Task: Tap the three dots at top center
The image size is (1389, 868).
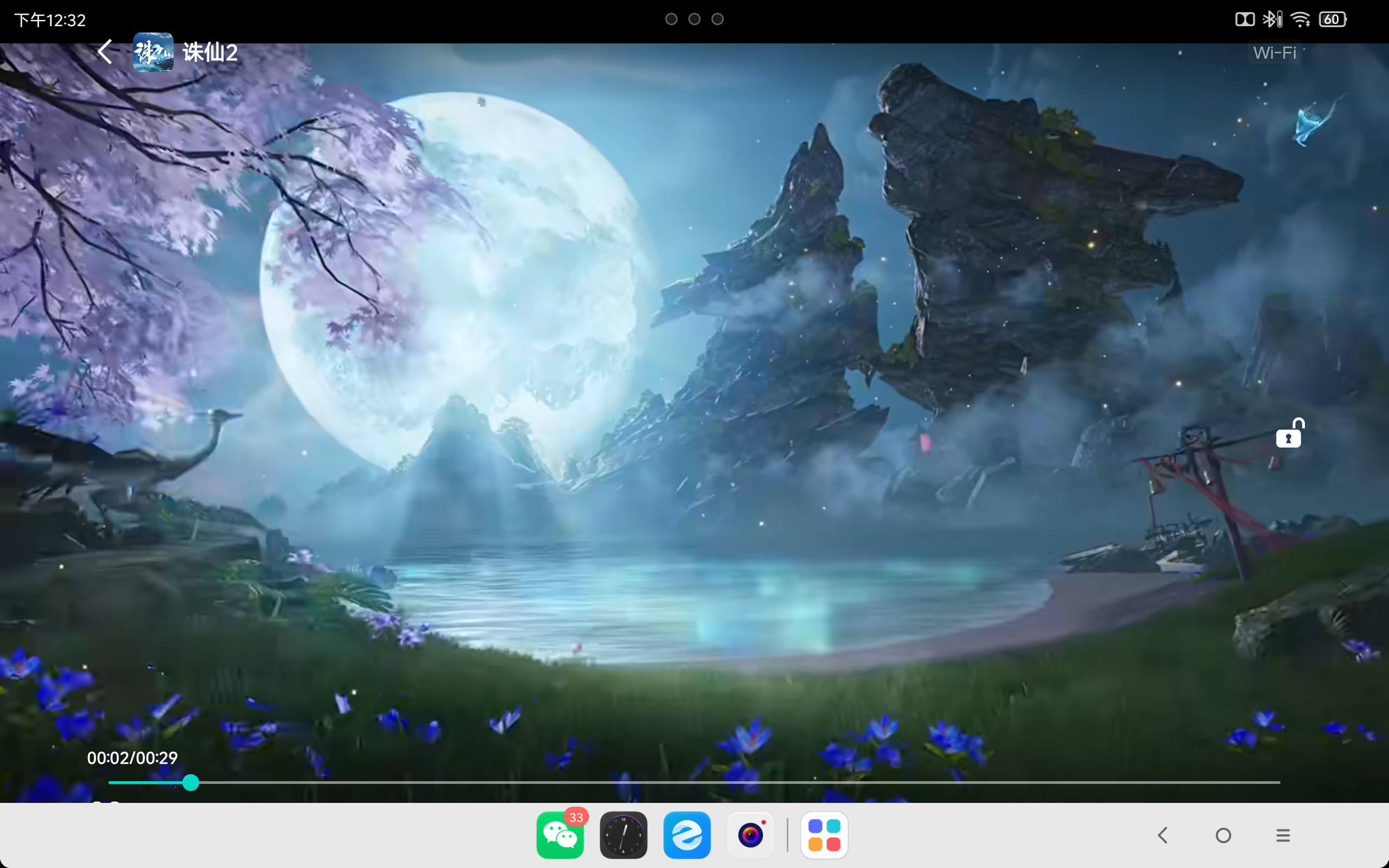Action: [694, 19]
